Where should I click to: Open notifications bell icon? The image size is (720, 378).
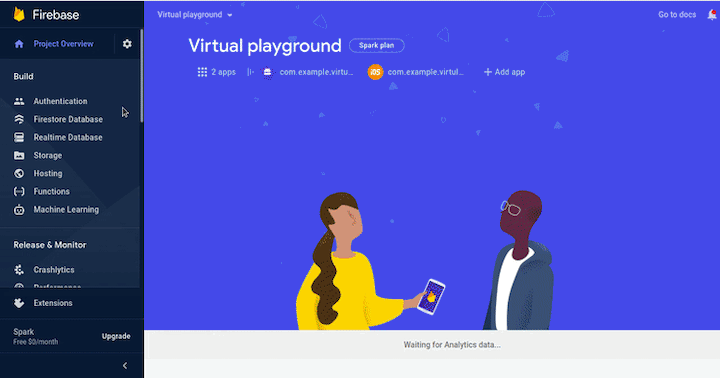[x=712, y=15]
